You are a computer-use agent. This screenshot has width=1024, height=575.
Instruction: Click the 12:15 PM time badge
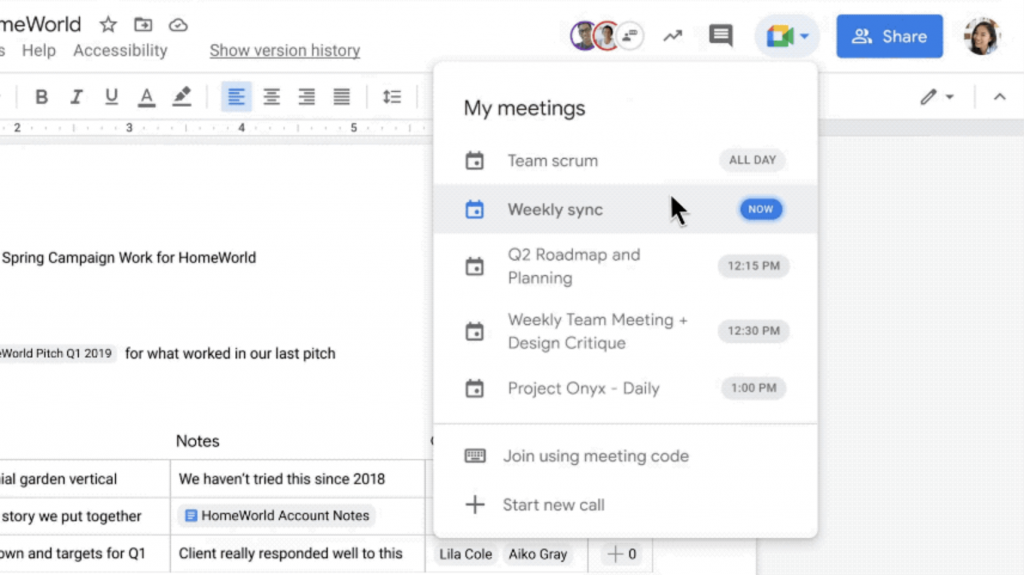754,266
